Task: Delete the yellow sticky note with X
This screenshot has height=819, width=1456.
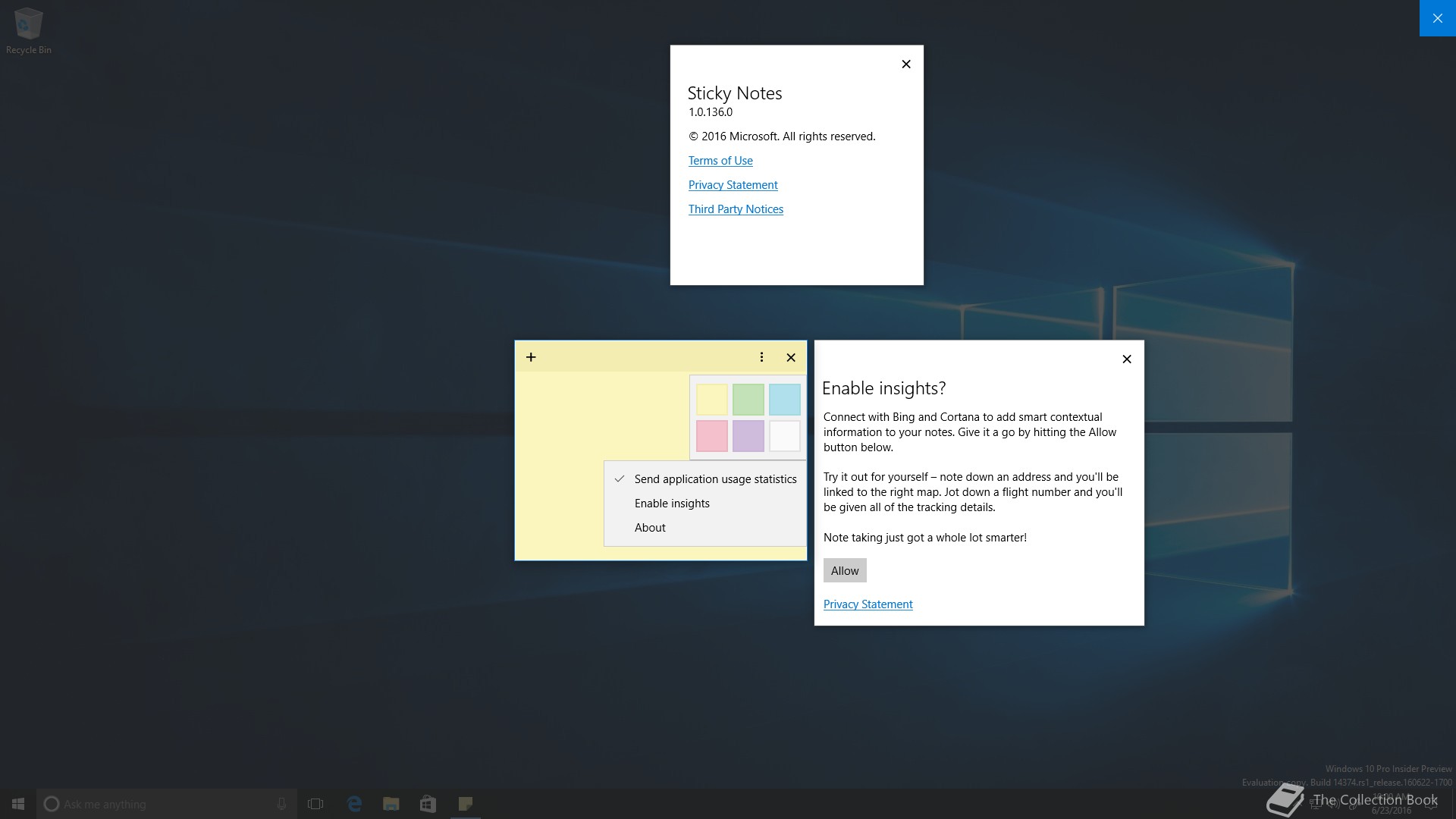Action: click(x=791, y=357)
